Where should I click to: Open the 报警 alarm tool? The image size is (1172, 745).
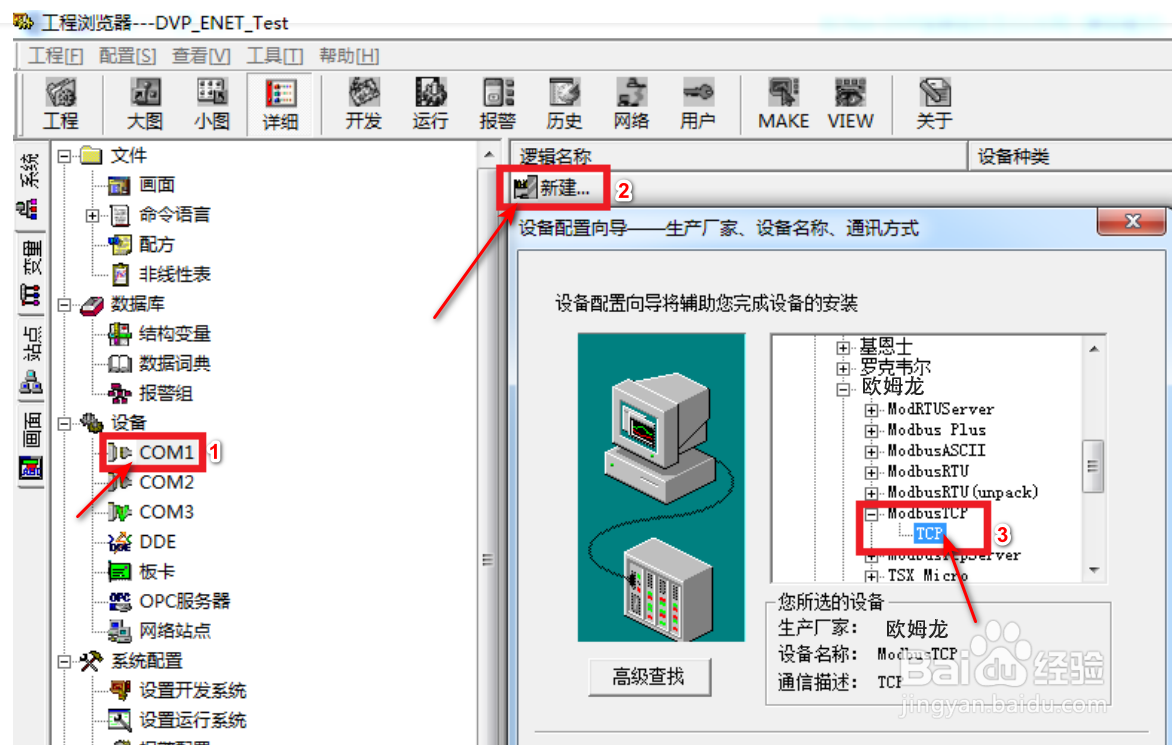point(498,104)
